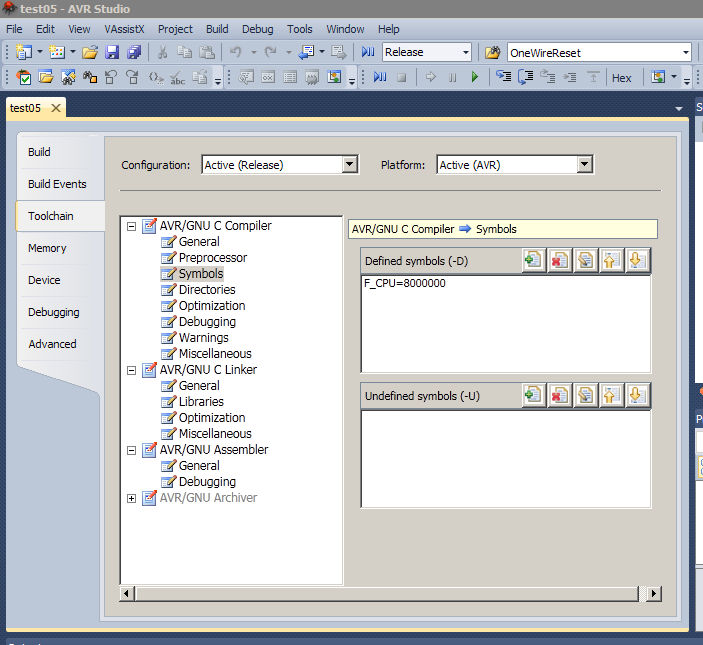Edit the selected defined symbol
Image resolution: width=703 pixels, height=645 pixels.
pyautogui.click(x=585, y=261)
